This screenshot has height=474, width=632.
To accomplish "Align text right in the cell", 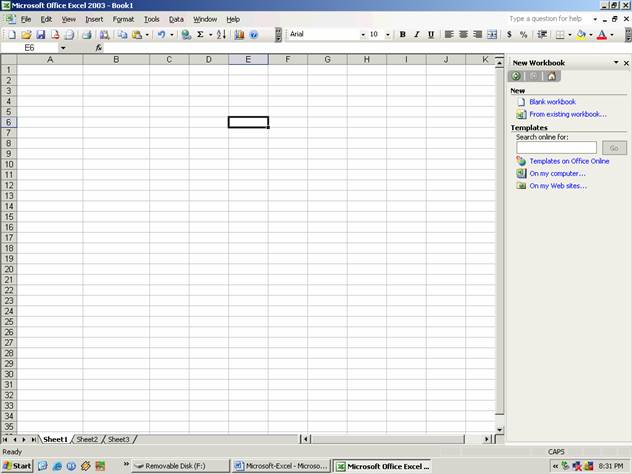I will (x=478, y=35).
